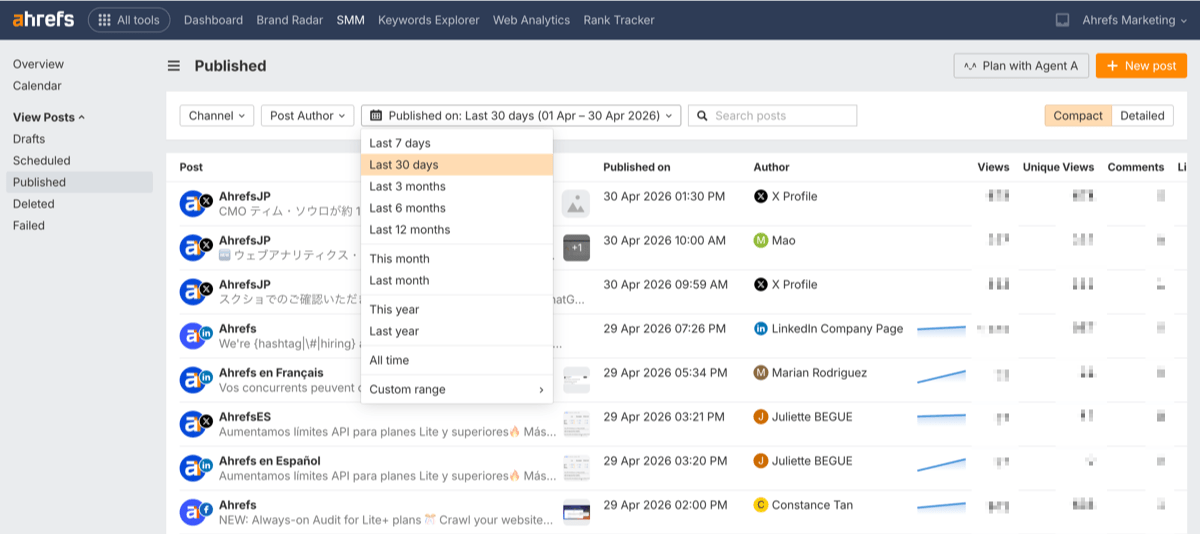
Task: Sort by Published on column
Action: (637, 167)
